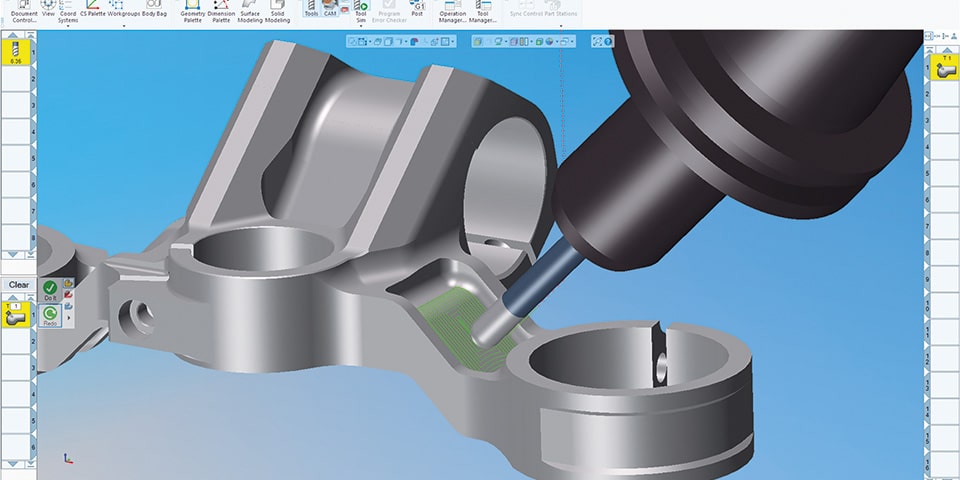Open the Dimension Palette
The width and height of the screenshot is (960, 480).
click(x=221, y=11)
